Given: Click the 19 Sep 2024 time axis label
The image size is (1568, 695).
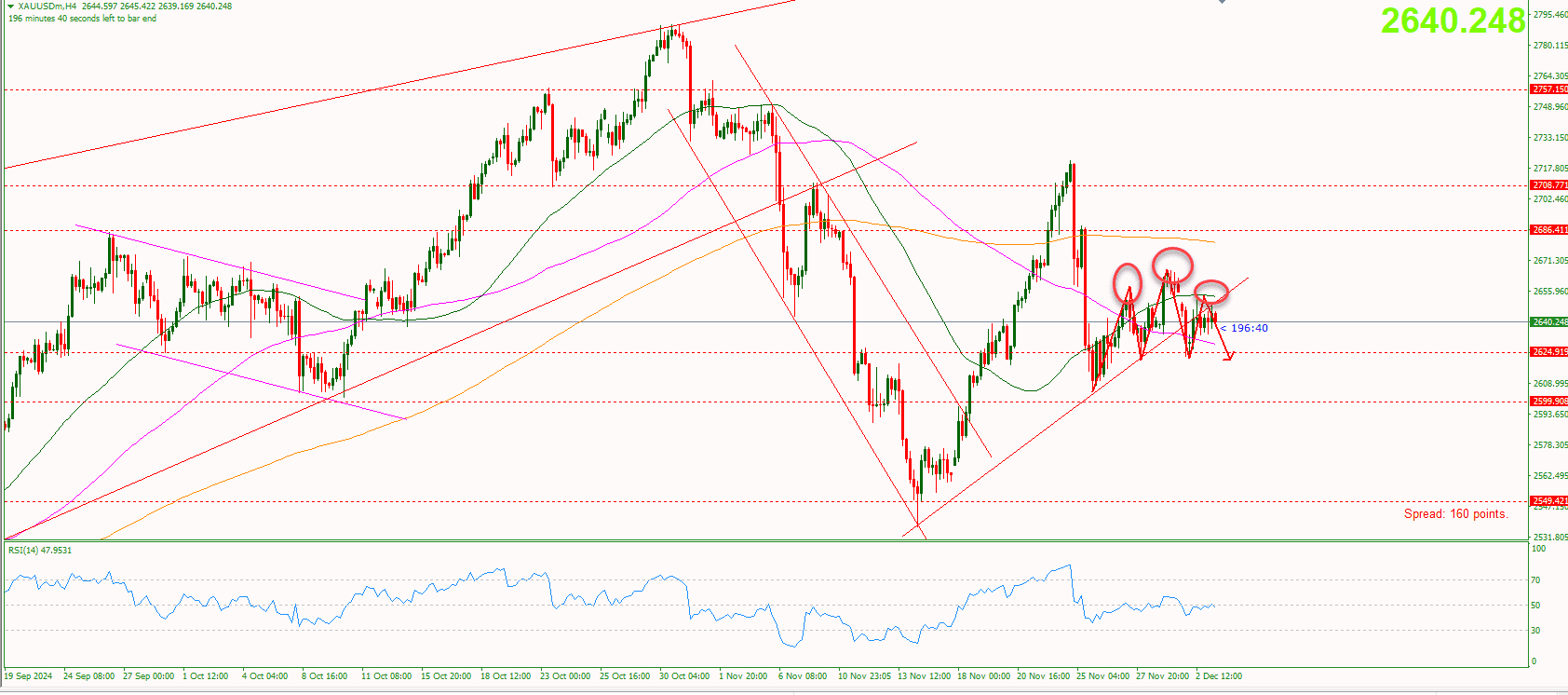Looking at the screenshot, I should 29,676.
